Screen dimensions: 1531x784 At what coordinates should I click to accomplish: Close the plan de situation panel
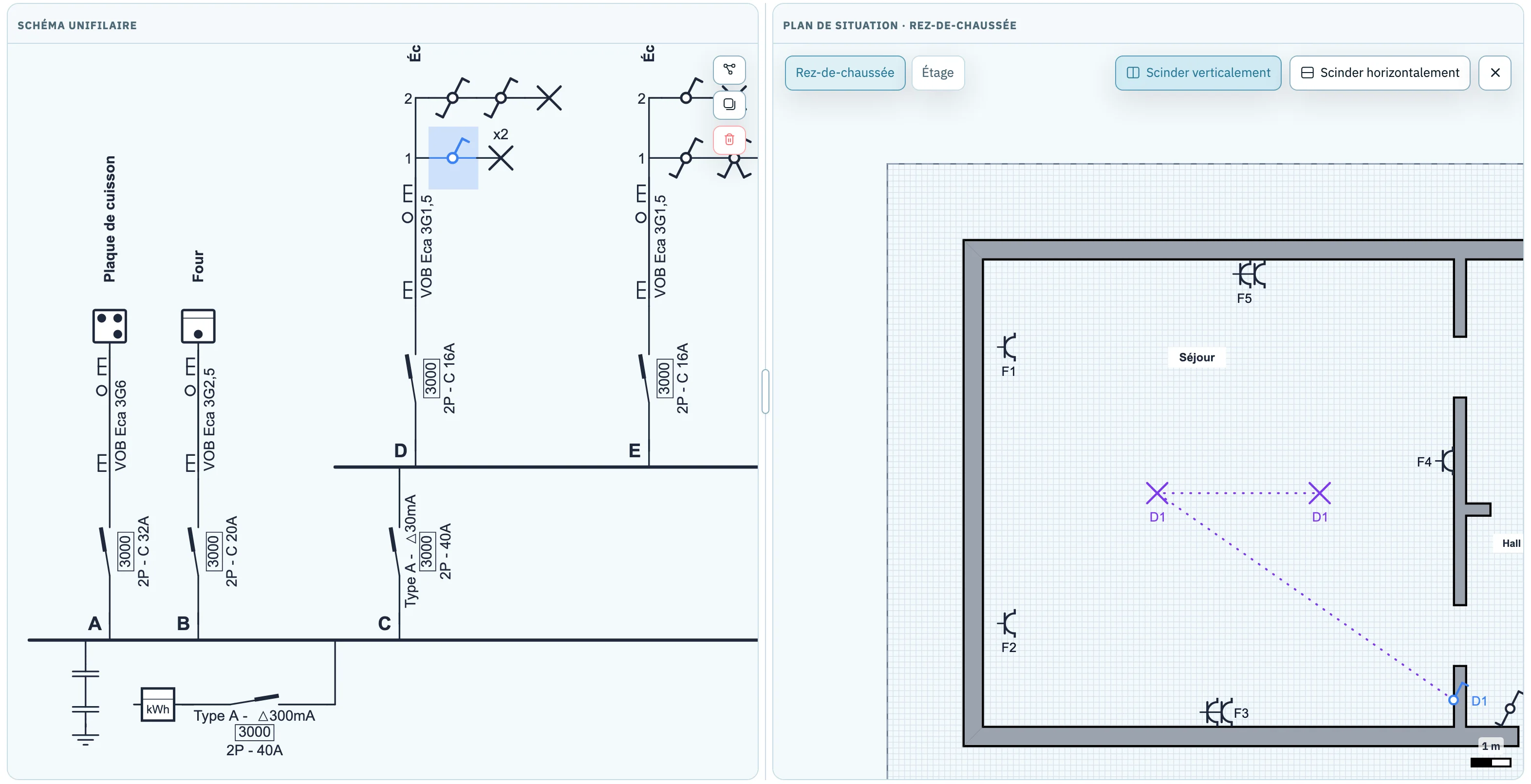(x=1495, y=73)
